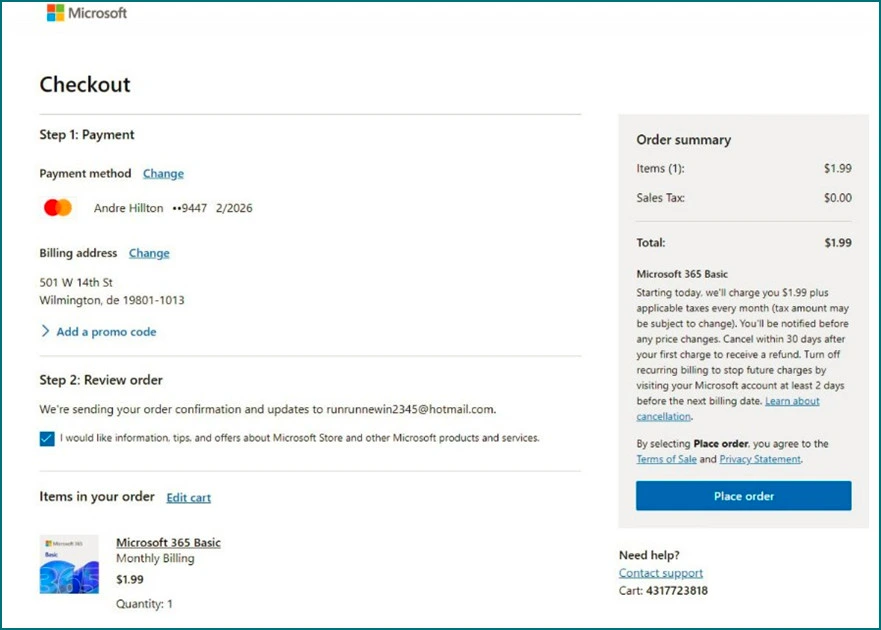Open the Edit cart link
Viewport: 881px width, 630px height.
(188, 497)
